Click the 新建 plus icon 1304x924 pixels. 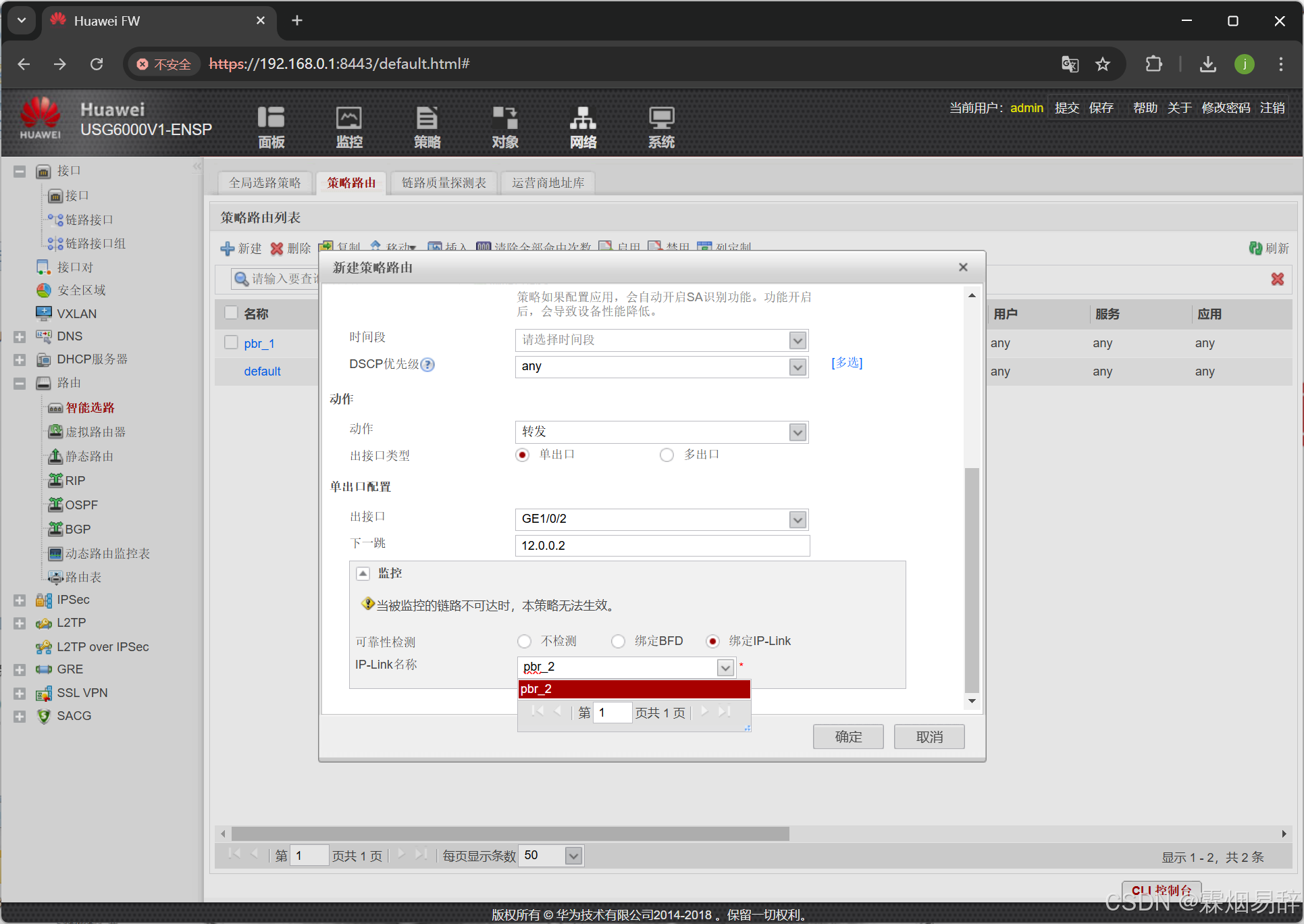(228, 249)
